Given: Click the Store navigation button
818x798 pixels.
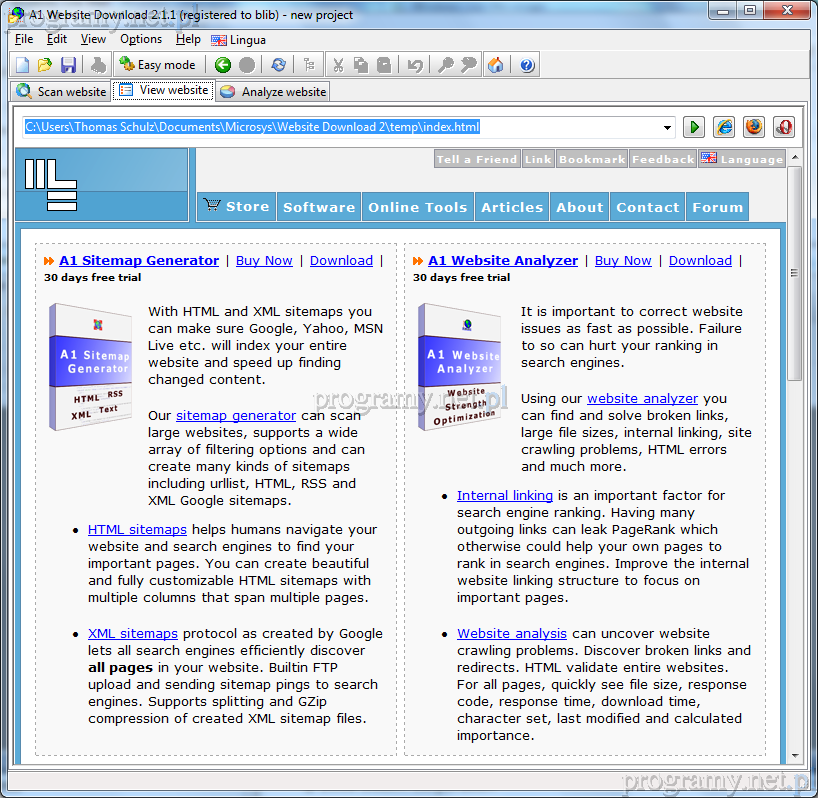Looking at the screenshot, I should click(x=236, y=207).
